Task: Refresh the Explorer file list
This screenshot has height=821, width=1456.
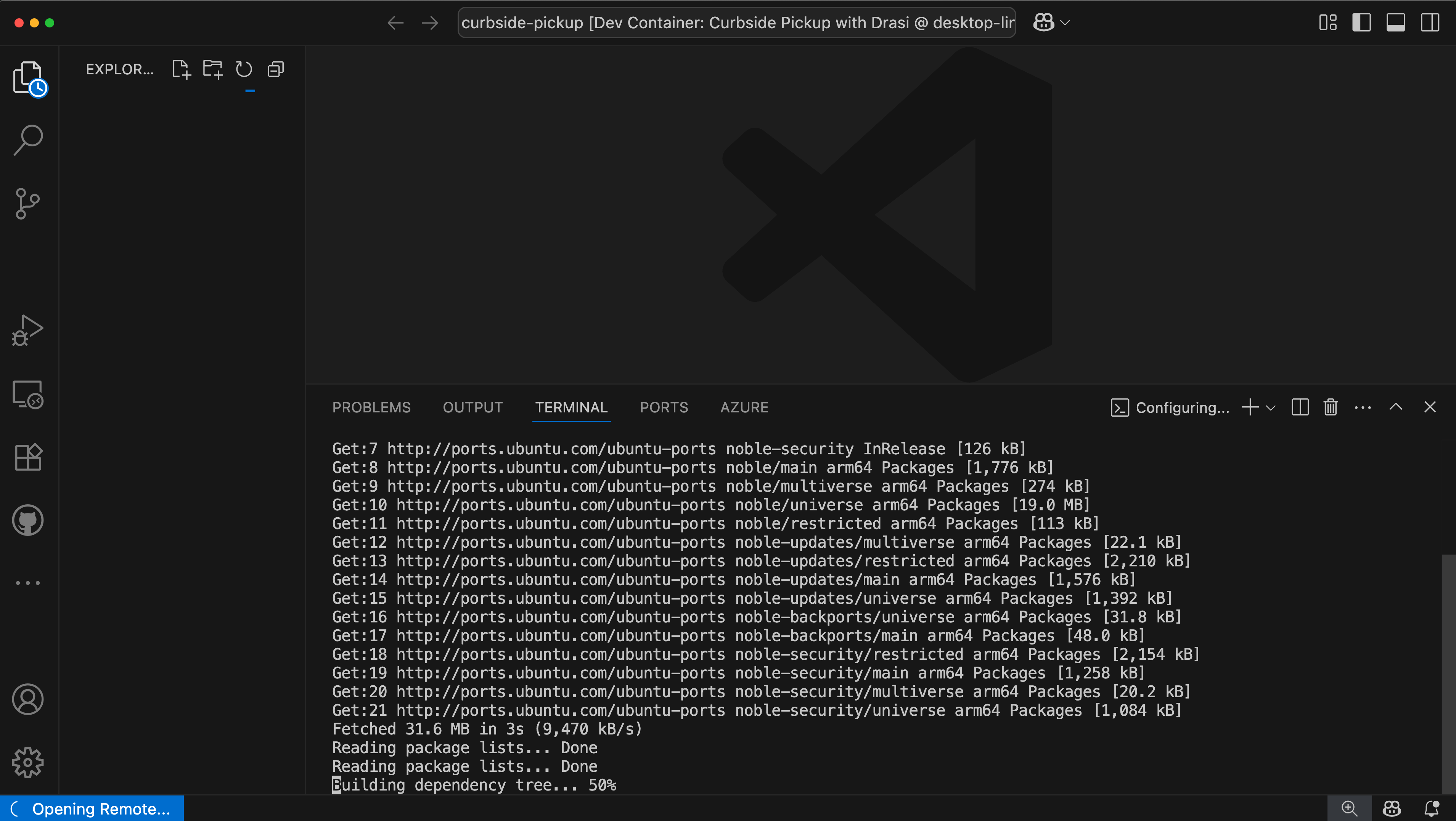Action: click(244, 69)
